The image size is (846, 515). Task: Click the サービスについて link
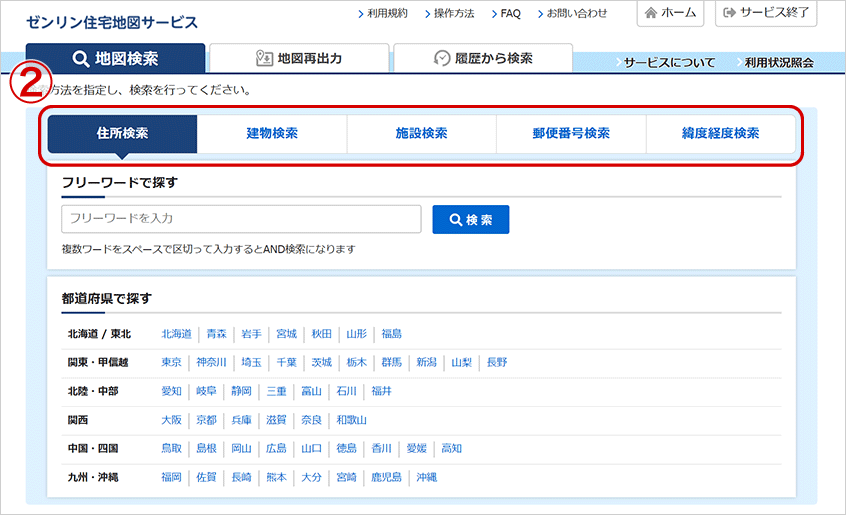coord(669,63)
